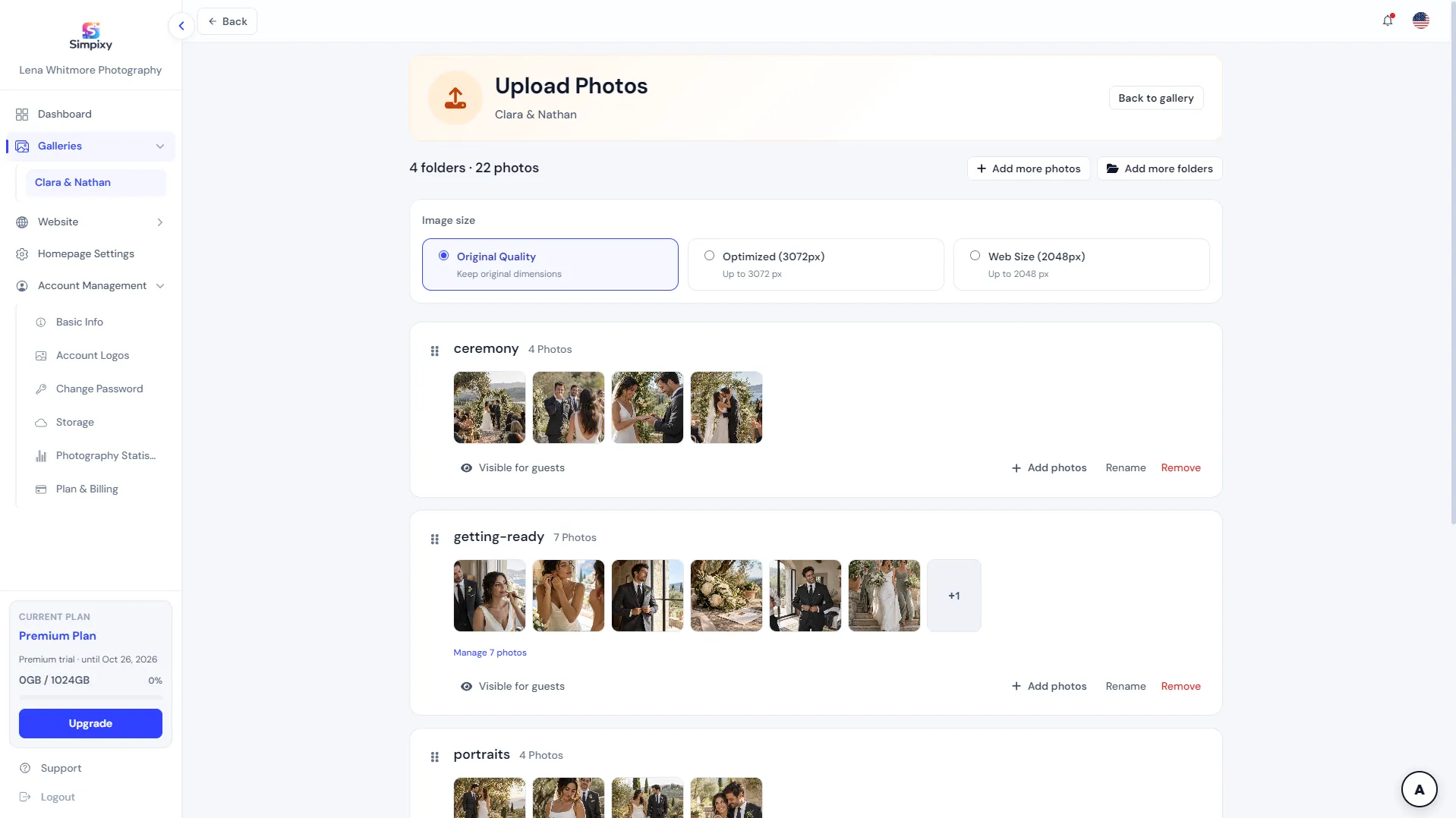Open Clara & Nathan gallery in sidebar
The height and width of the screenshot is (818, 1456).
(96, 183)
